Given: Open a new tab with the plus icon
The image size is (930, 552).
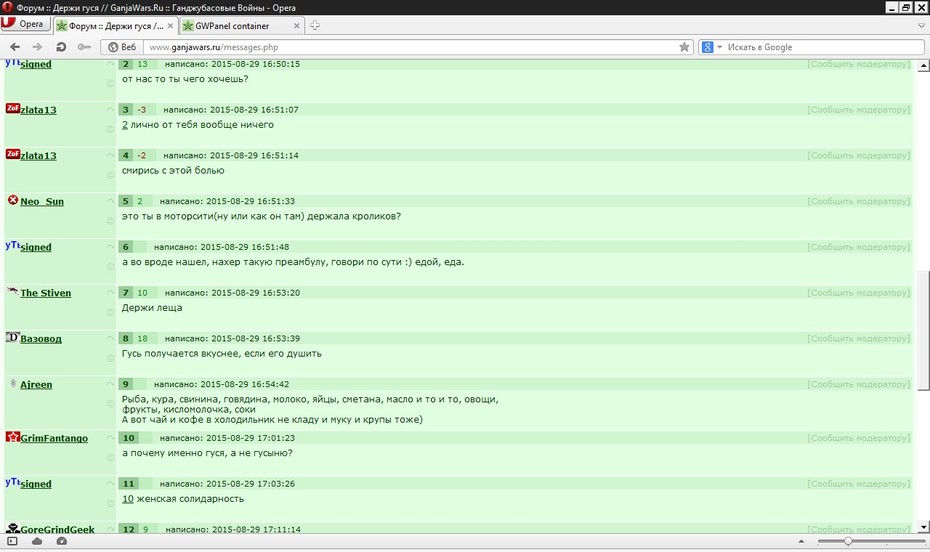Looking at the screenshot, I should [x=315, y=25].
